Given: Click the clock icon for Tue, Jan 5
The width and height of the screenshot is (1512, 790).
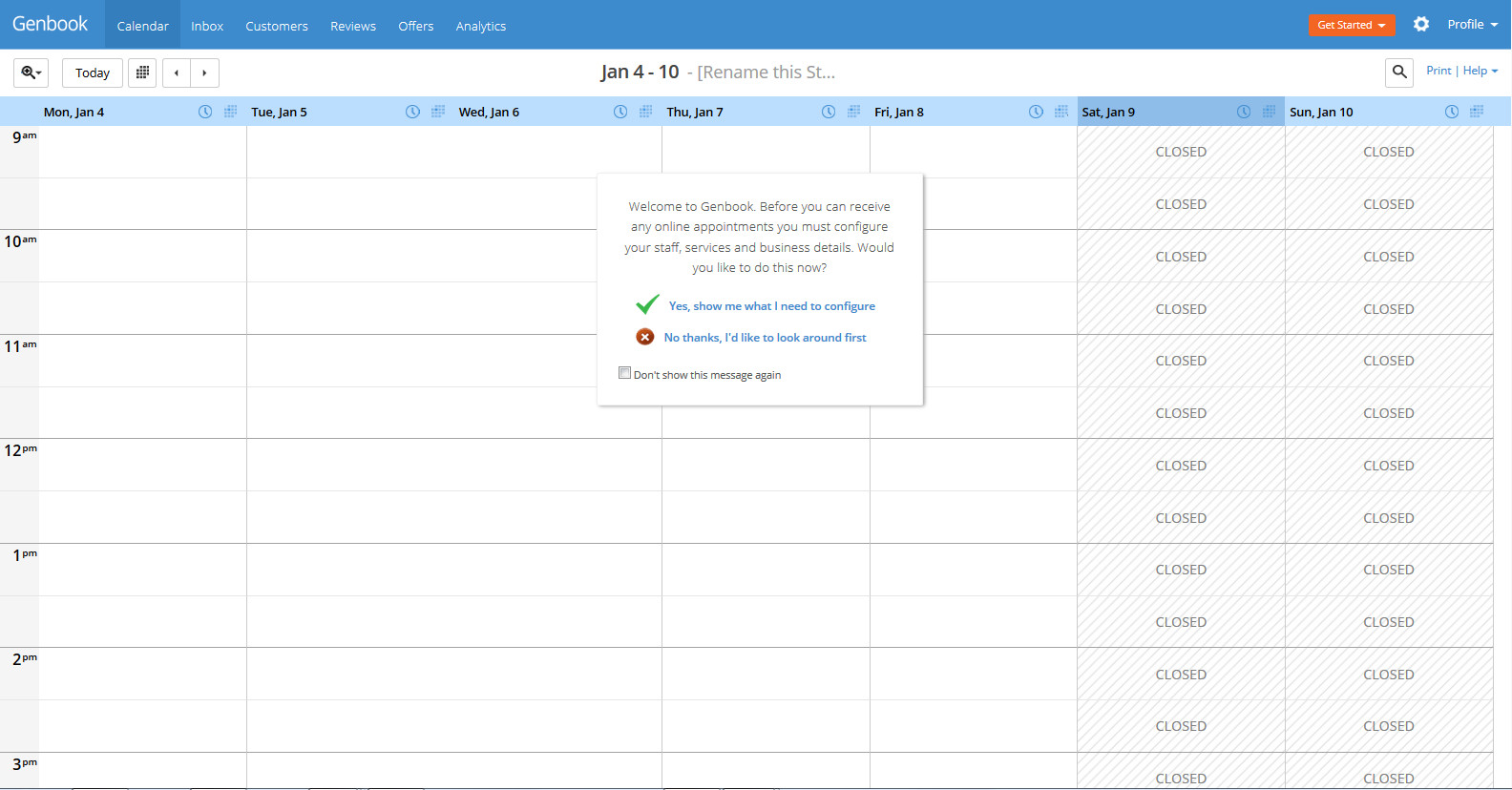Looking at the screenshot, I should click(412, 112).
